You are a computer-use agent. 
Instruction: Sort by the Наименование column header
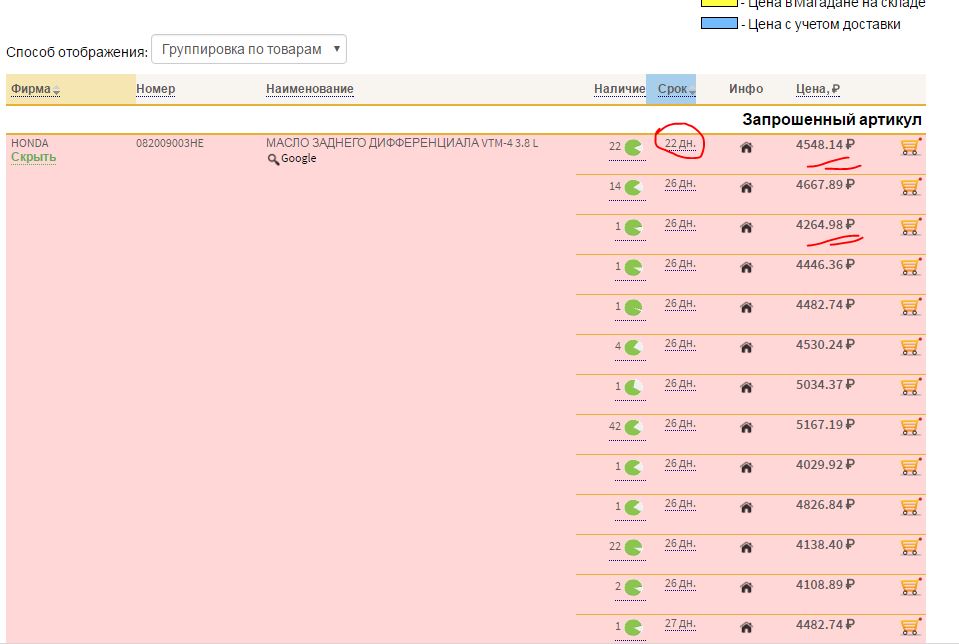(x=309, y=89)
